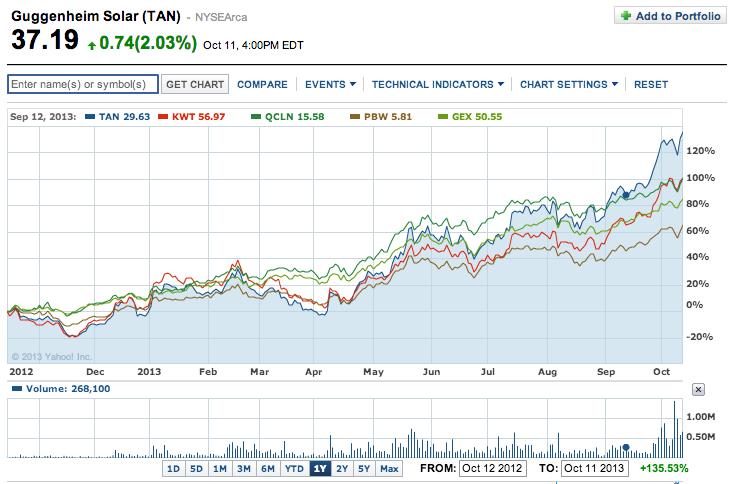This screenshot has height=484, width=731.
Task: Open the Events dropdown menu
Action: point(330,84)
